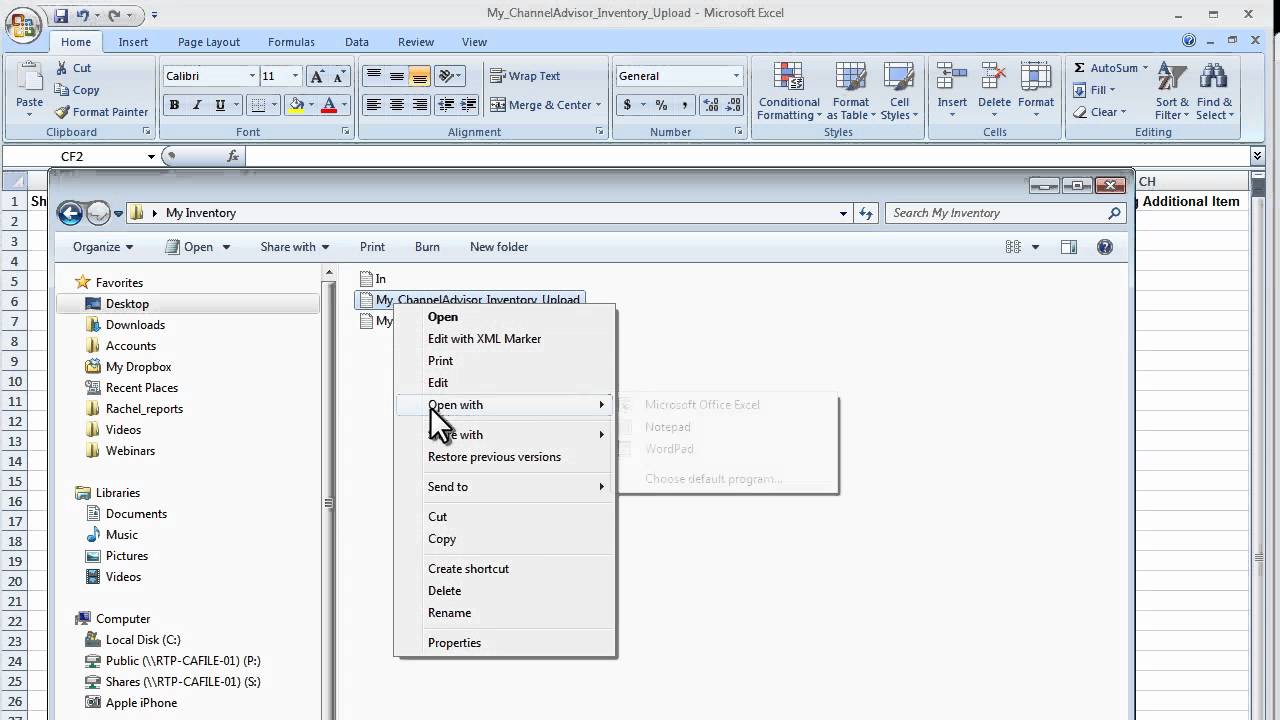Open Sort & Filter menu
Viewport: 1280px width, 720px height.
pos(1172,91)
